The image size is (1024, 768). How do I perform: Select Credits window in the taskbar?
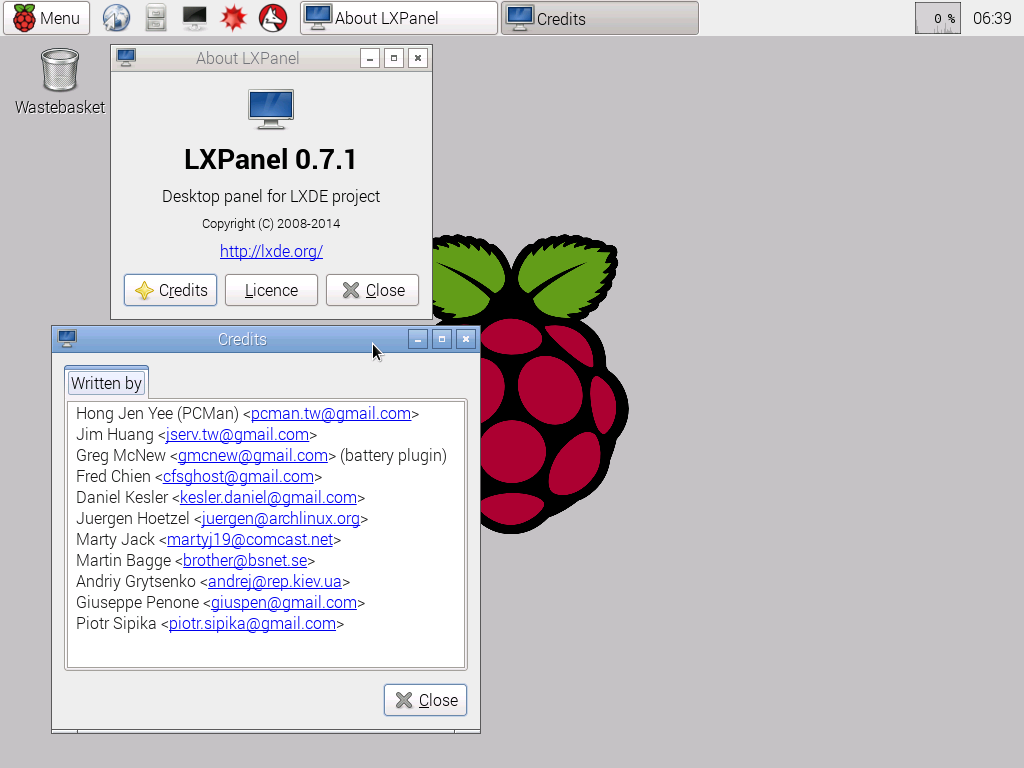600,18
